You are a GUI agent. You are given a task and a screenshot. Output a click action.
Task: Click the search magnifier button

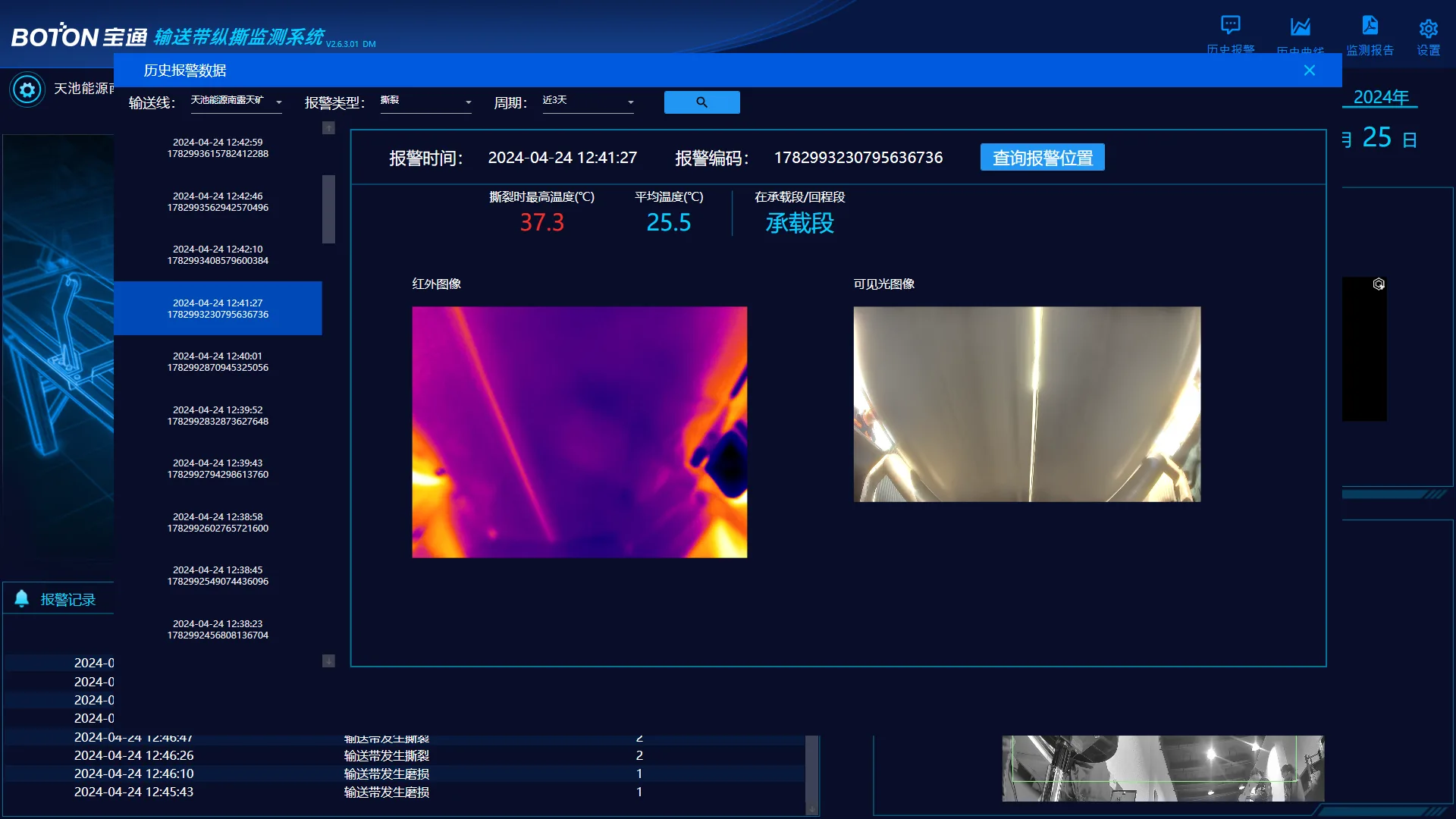click(701, 102)
